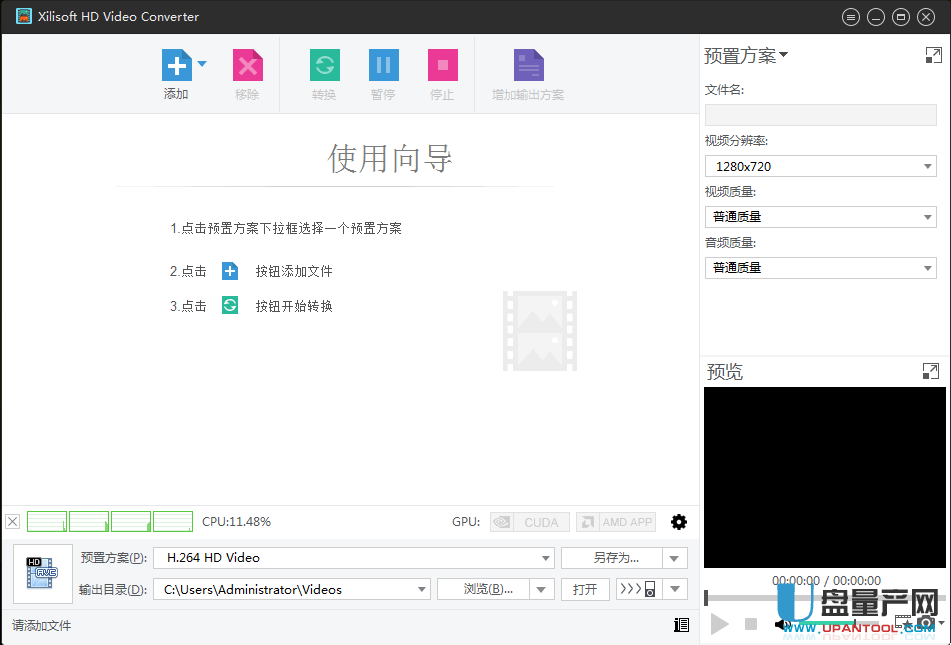Click the purple Add Output Profile icon
Image resolution: width=951 pixels, height=645 pixels.
click(x=528, y=66)
